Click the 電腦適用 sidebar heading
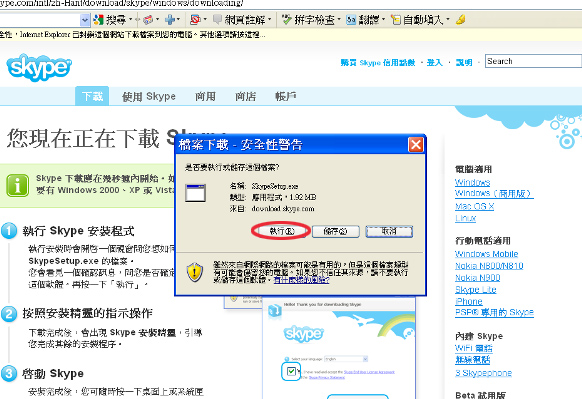This screenshot has width=582, height=399. coord(473,170)
